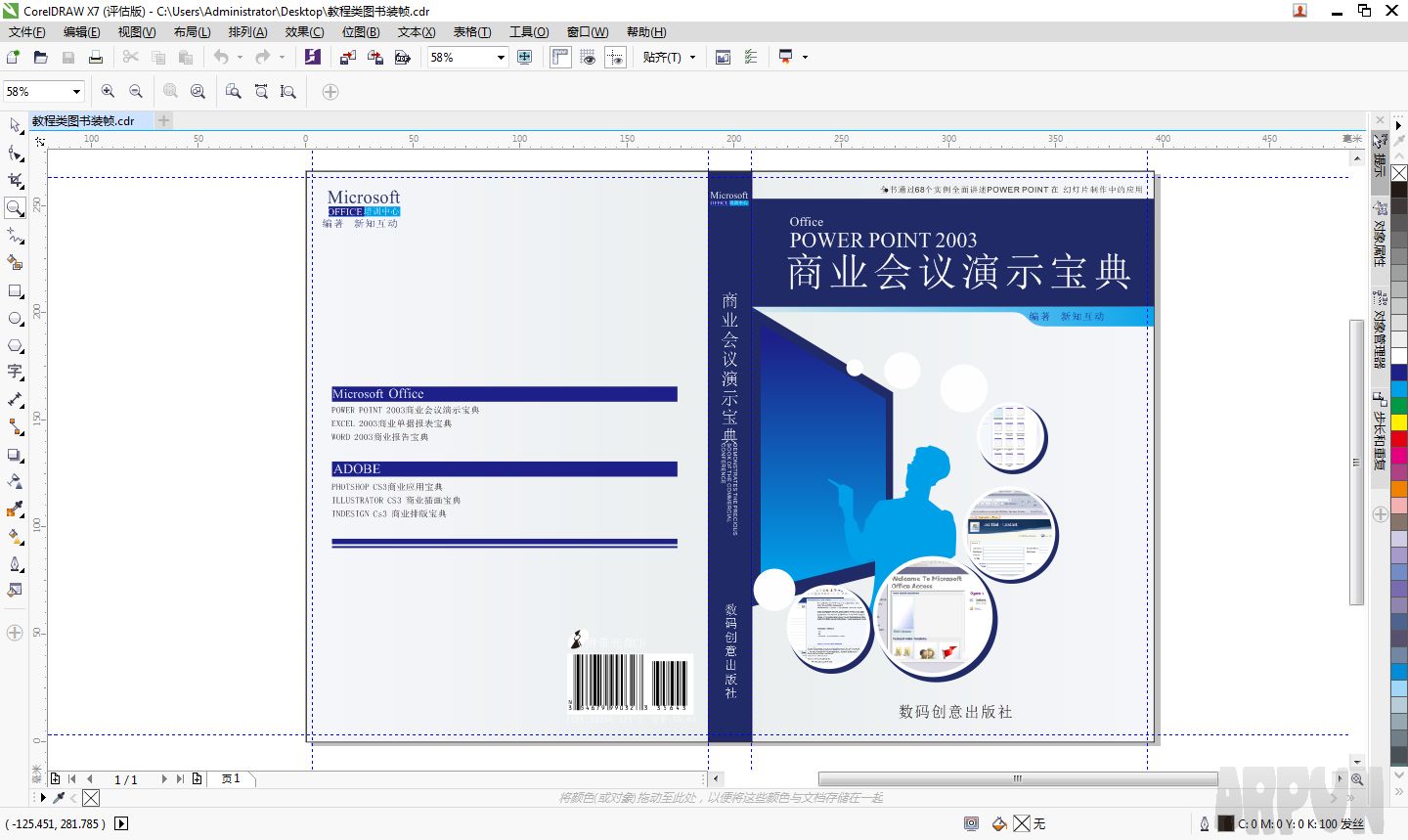Screen dimensions: 1408x840
Task: Click the Import toolbar icon
Action: click(347, 57)
